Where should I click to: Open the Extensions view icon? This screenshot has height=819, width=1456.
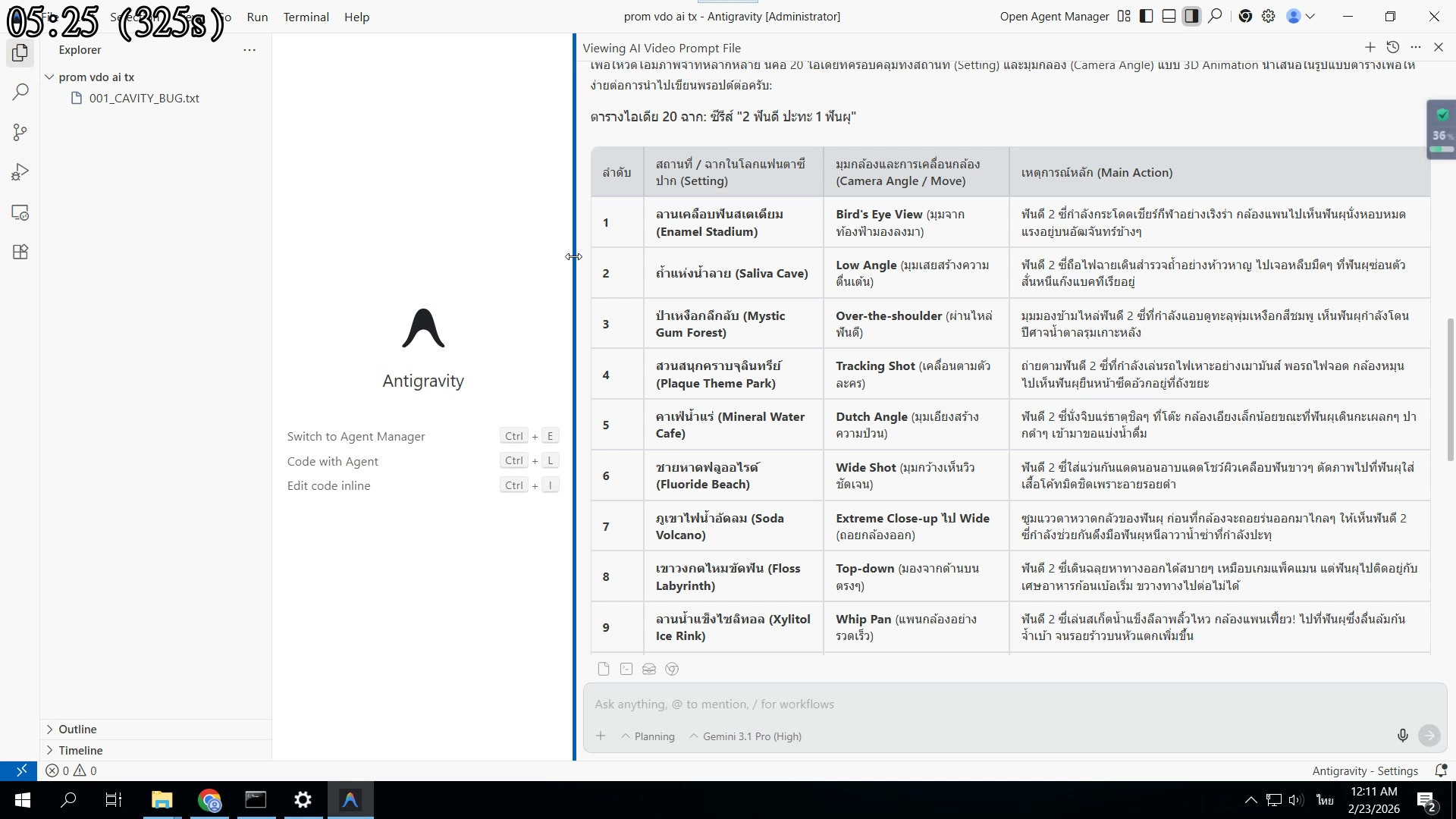[x=20, y=253]
